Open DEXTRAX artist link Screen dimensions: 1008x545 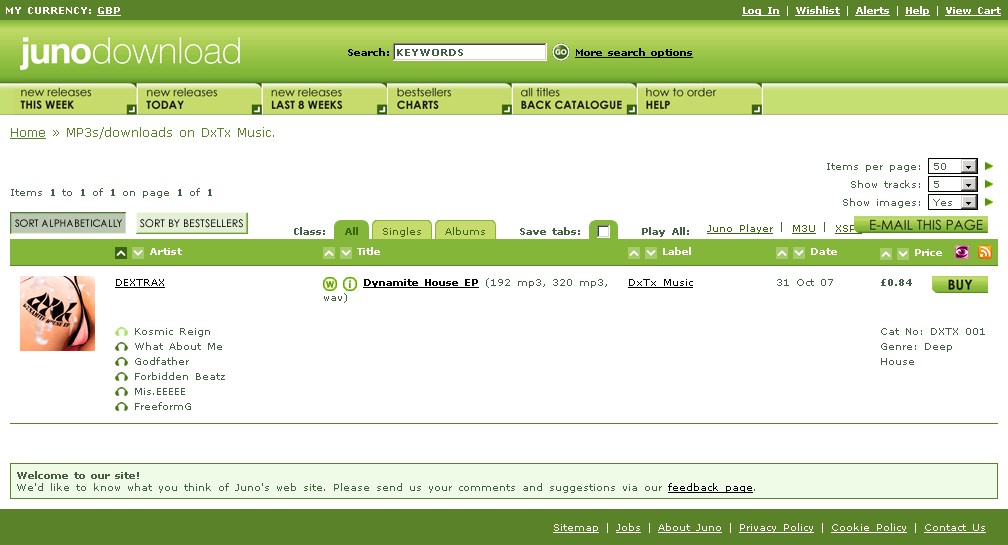(140, 283)
